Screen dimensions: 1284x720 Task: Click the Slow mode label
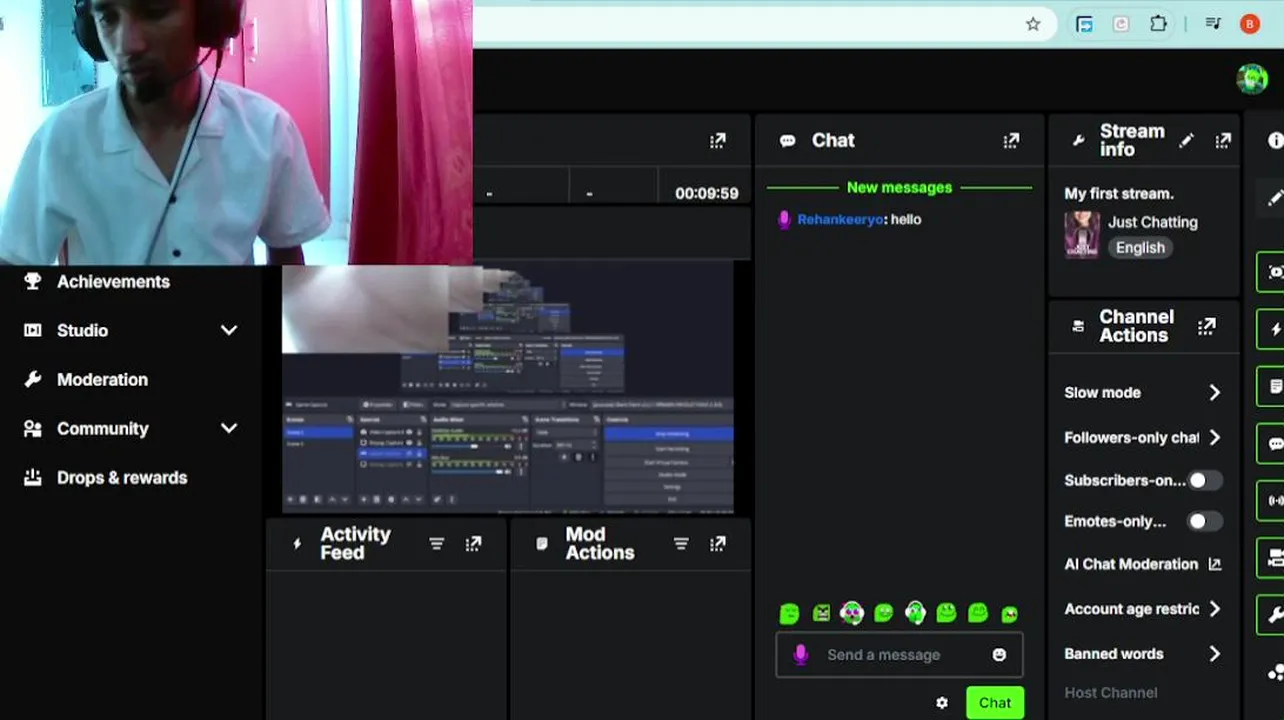click(x=1102, y=392)
